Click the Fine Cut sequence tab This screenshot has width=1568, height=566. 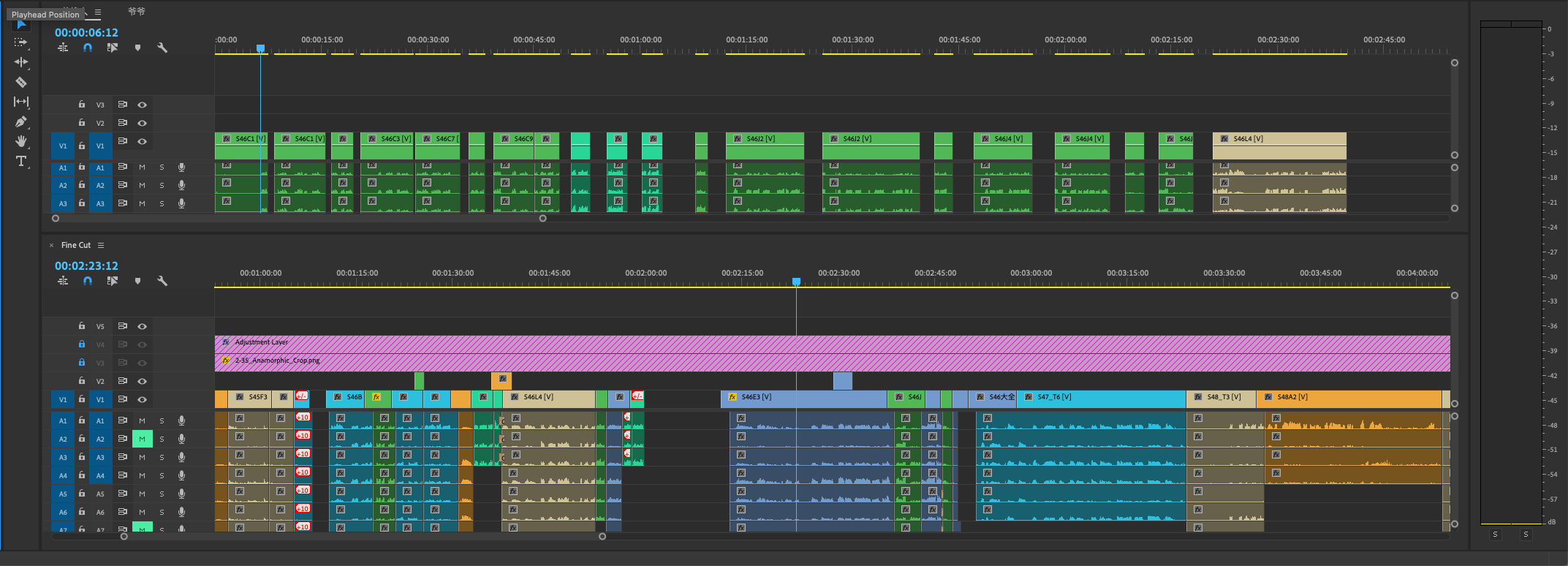point(76,245)
